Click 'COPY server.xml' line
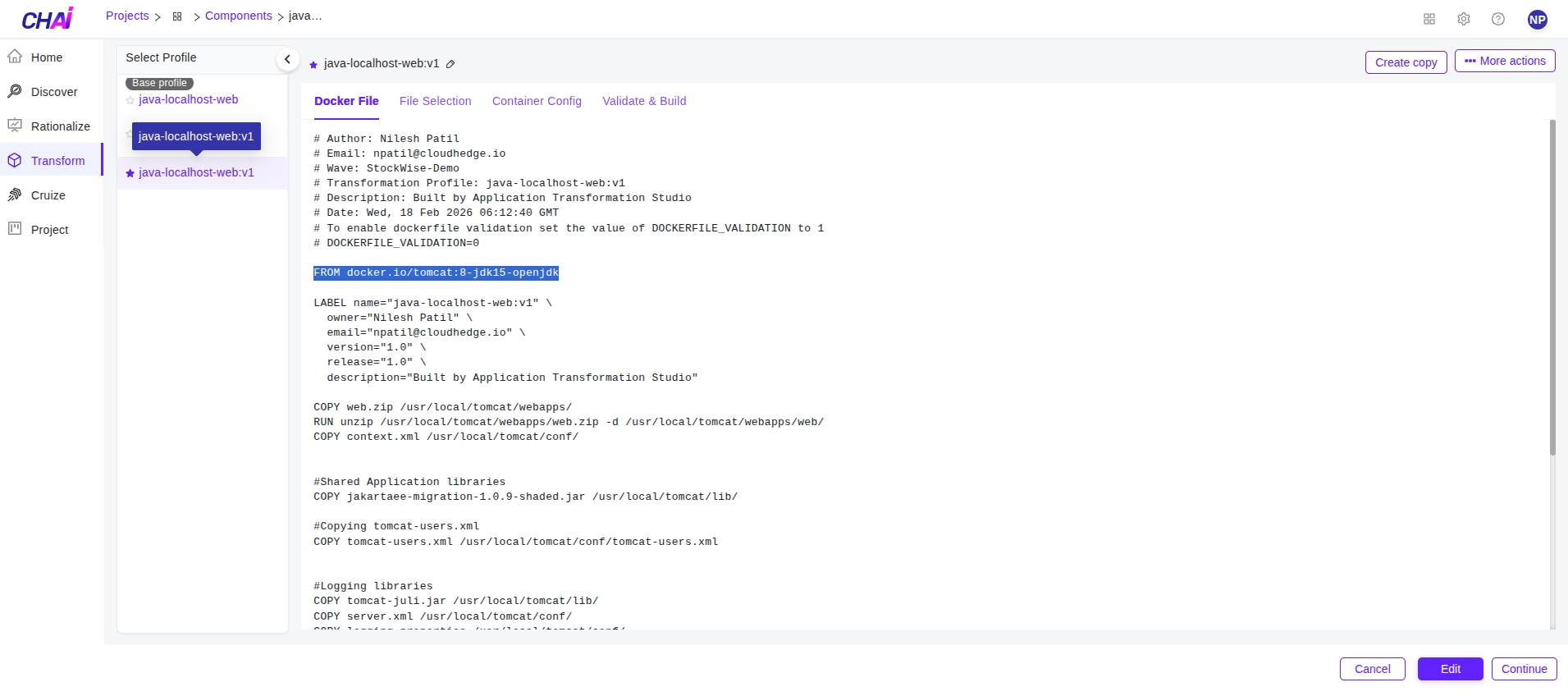1568x696 pixels. click(x=443, y=616)
